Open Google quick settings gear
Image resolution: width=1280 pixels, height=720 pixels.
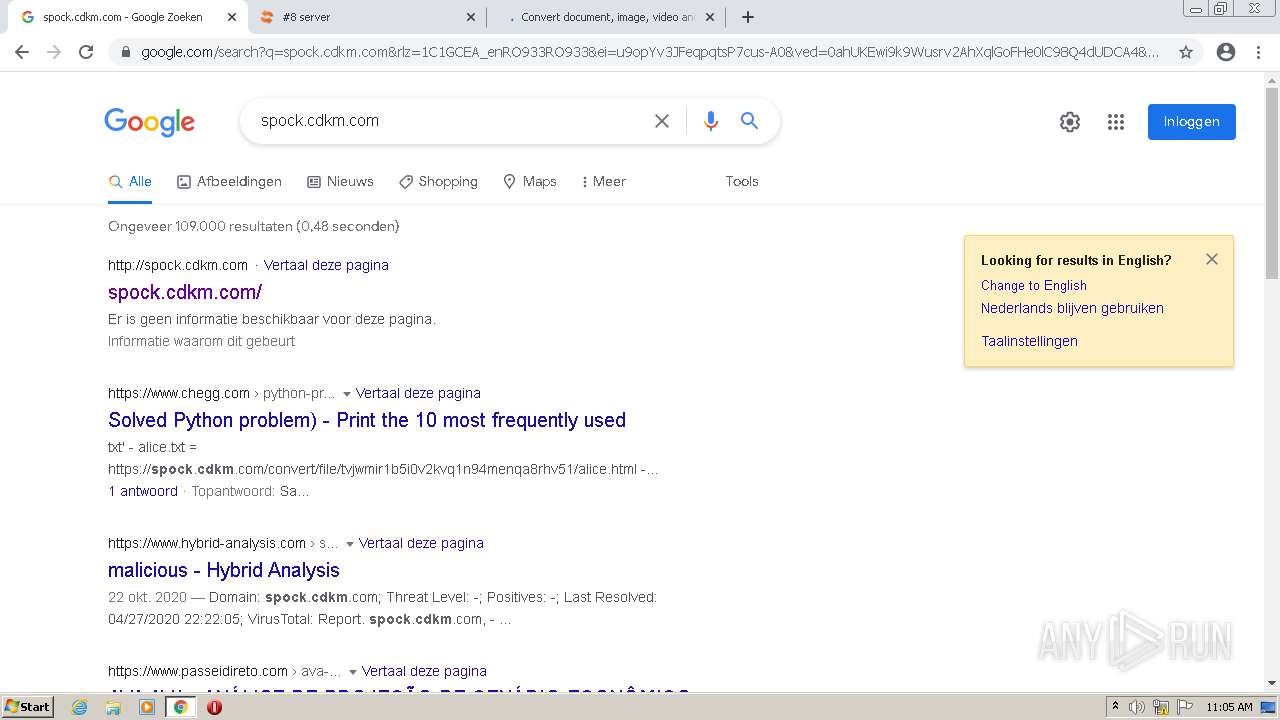[x=1070, y=122]
